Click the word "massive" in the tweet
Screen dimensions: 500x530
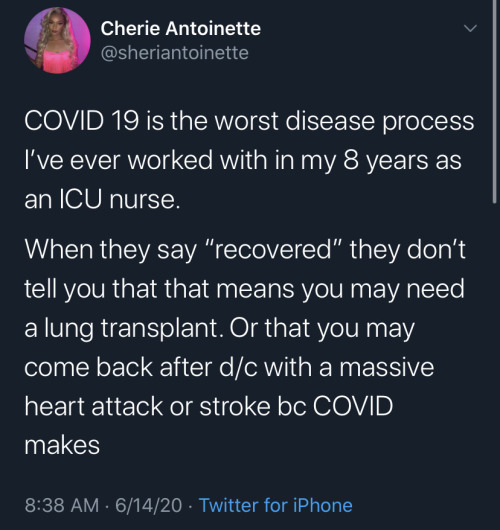[387, 367]
